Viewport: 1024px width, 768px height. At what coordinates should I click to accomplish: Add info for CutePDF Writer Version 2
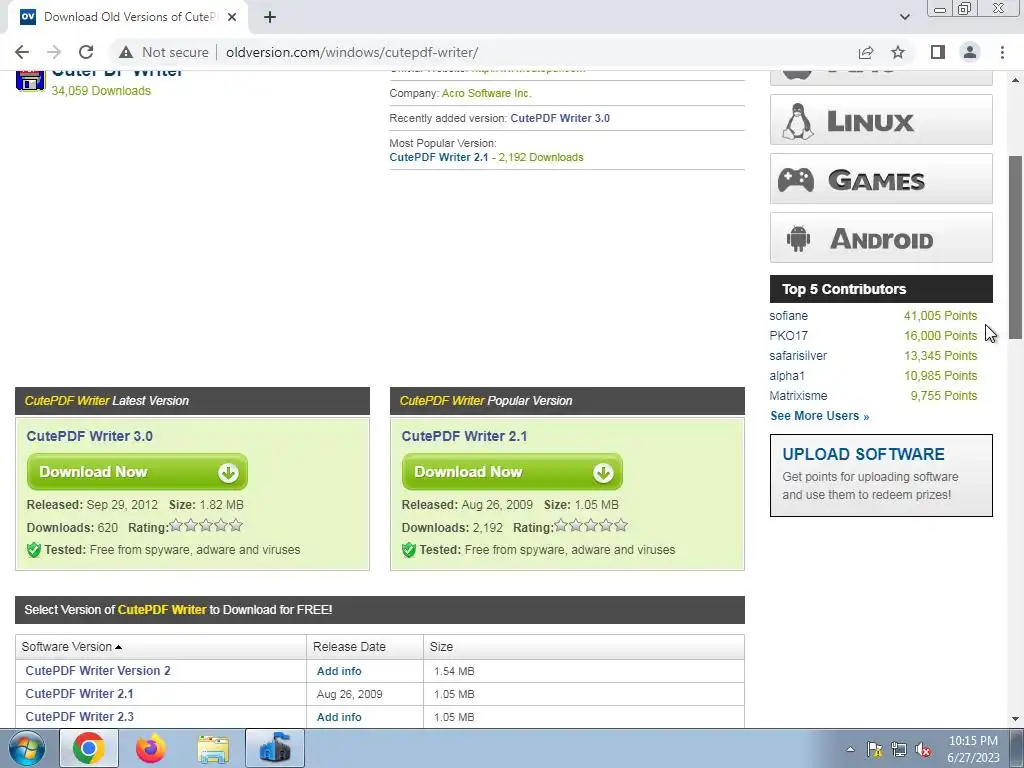coord(339,671)
